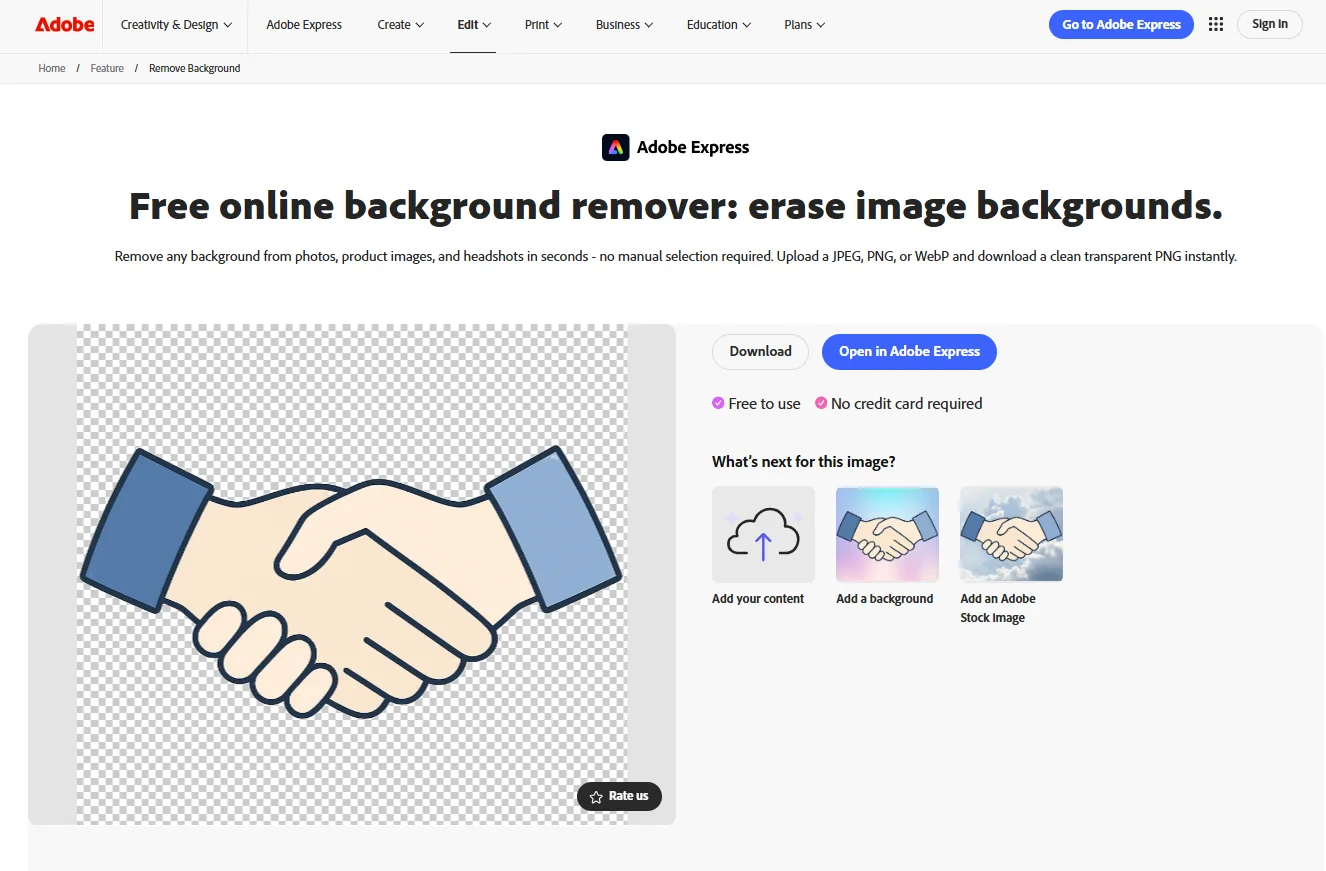Click 'What's next for this image?' heading
Image resolution: width=1326 pixels, height=871 pixels.
pyautogui.click(x=803, y=462)
